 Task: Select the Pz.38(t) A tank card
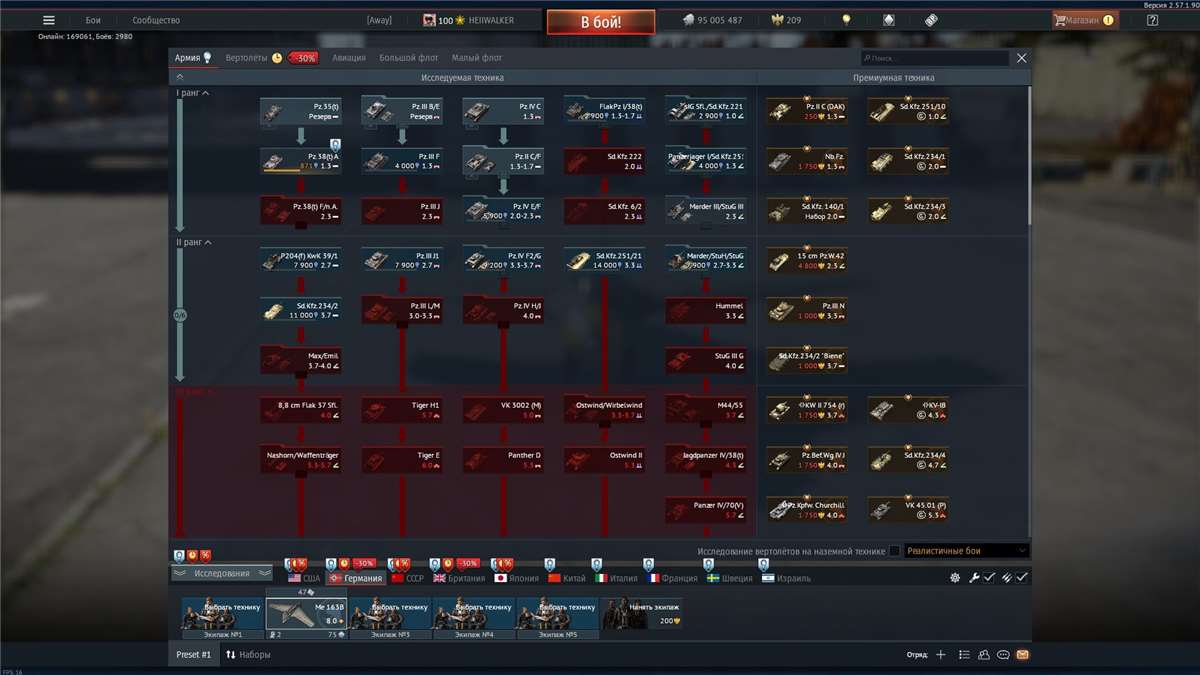pos(301,160)
